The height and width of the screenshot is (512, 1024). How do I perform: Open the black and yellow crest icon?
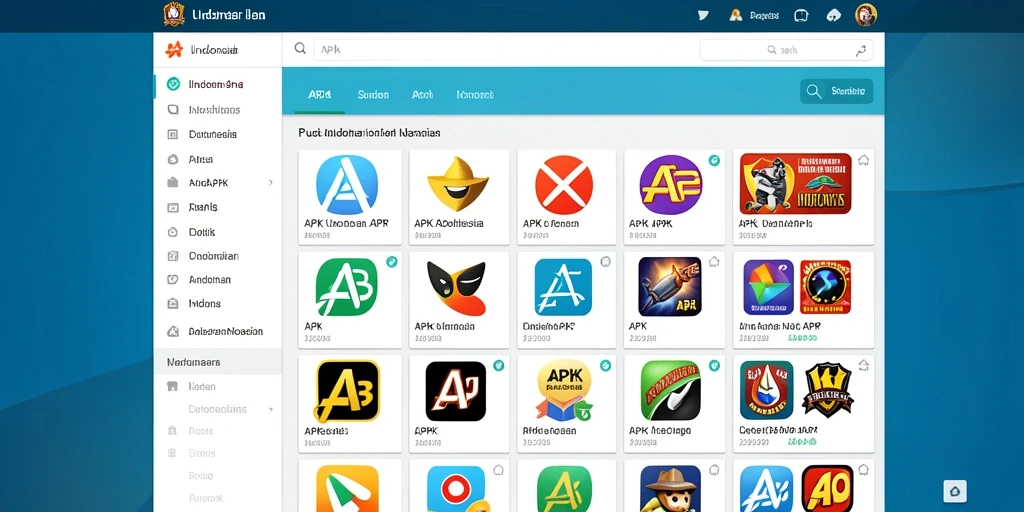click(x=828, y=390)
